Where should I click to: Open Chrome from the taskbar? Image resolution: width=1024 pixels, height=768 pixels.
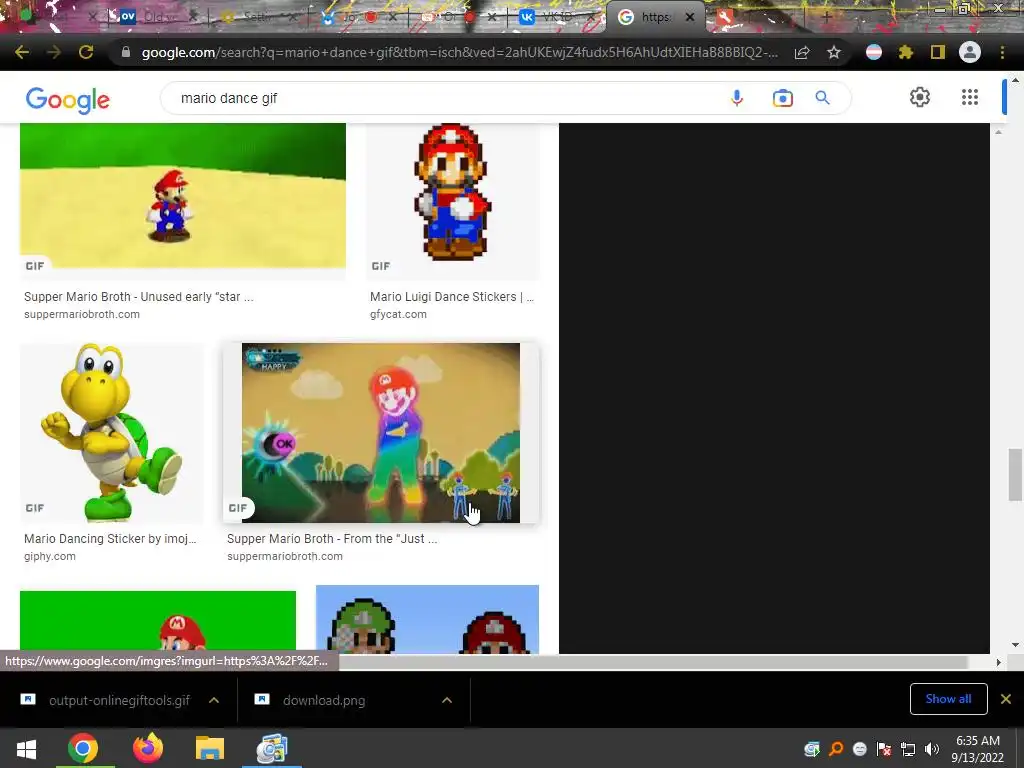coord(83,748)
